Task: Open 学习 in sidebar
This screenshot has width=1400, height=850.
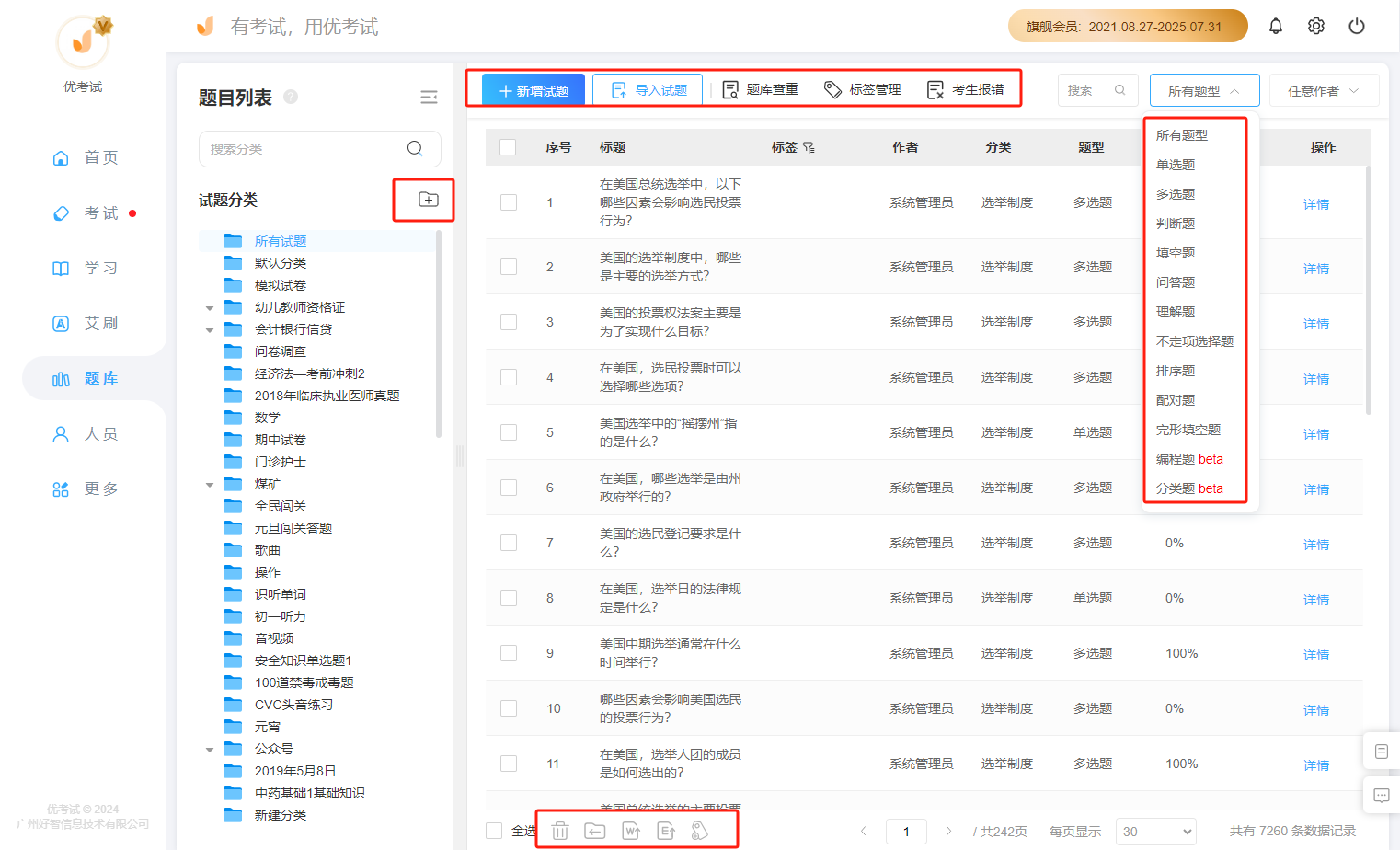Action: pos(86,268)
